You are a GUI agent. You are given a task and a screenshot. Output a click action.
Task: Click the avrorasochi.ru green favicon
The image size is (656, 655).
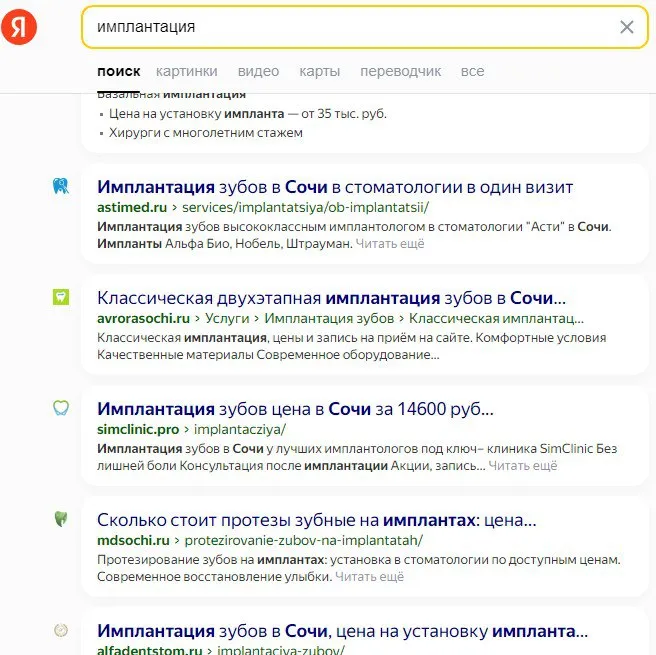[x=60, y=297]
